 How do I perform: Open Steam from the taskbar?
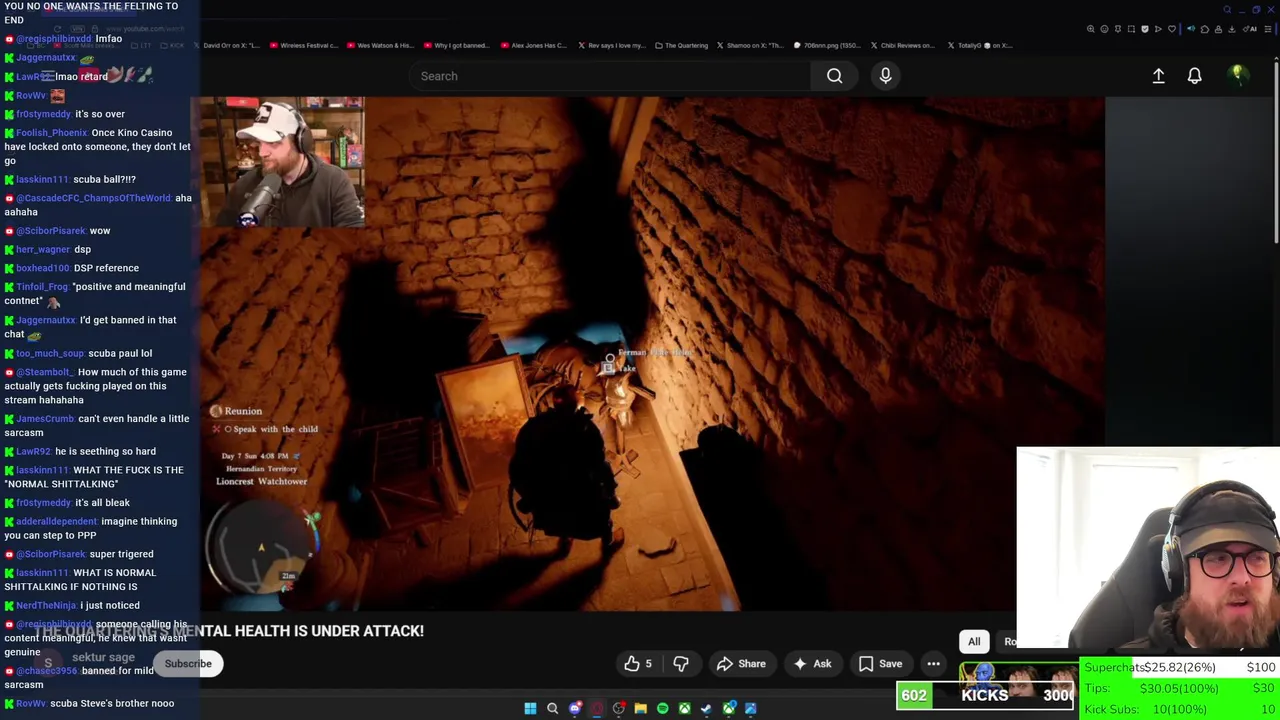pos(706,709)
